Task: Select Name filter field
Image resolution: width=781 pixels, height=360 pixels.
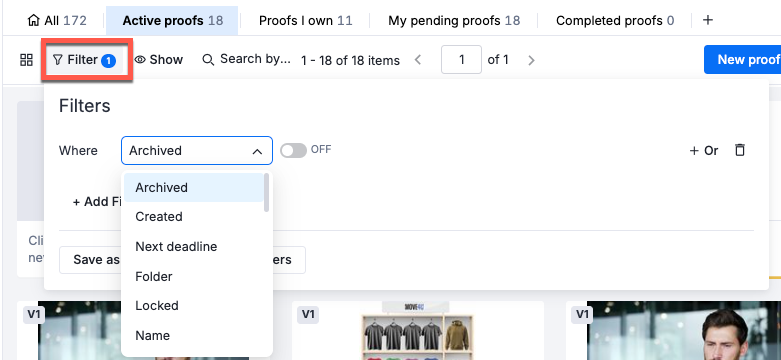Action: click(194, 336)
